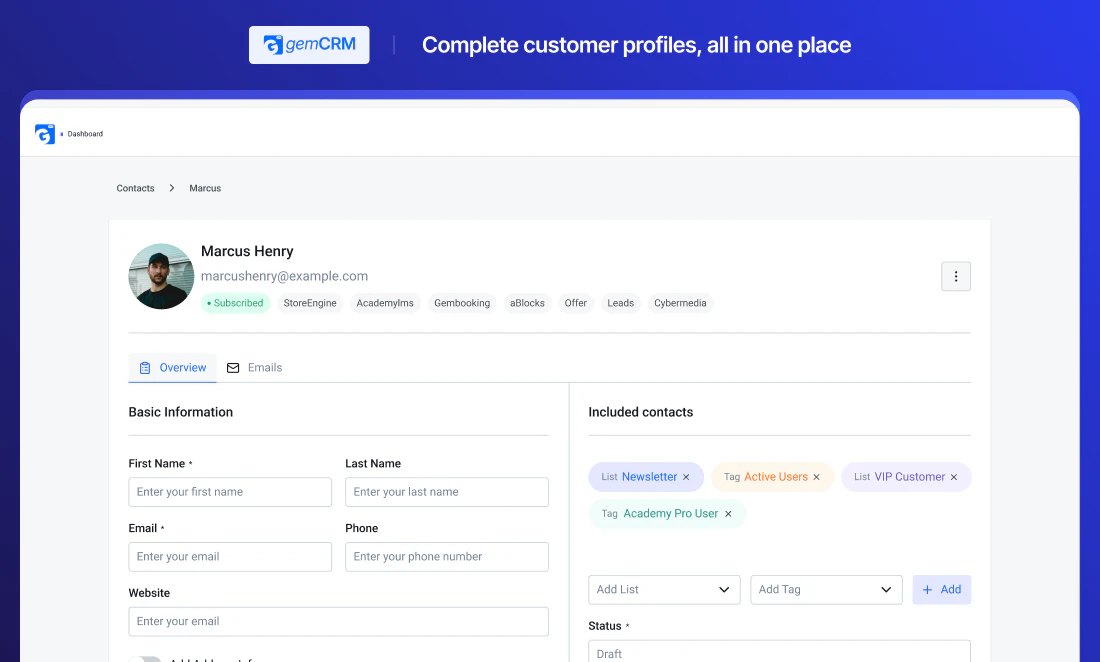Screen dimensions: 1100x662
Task: Click the aBlocks tag pill
Action: 528,303
